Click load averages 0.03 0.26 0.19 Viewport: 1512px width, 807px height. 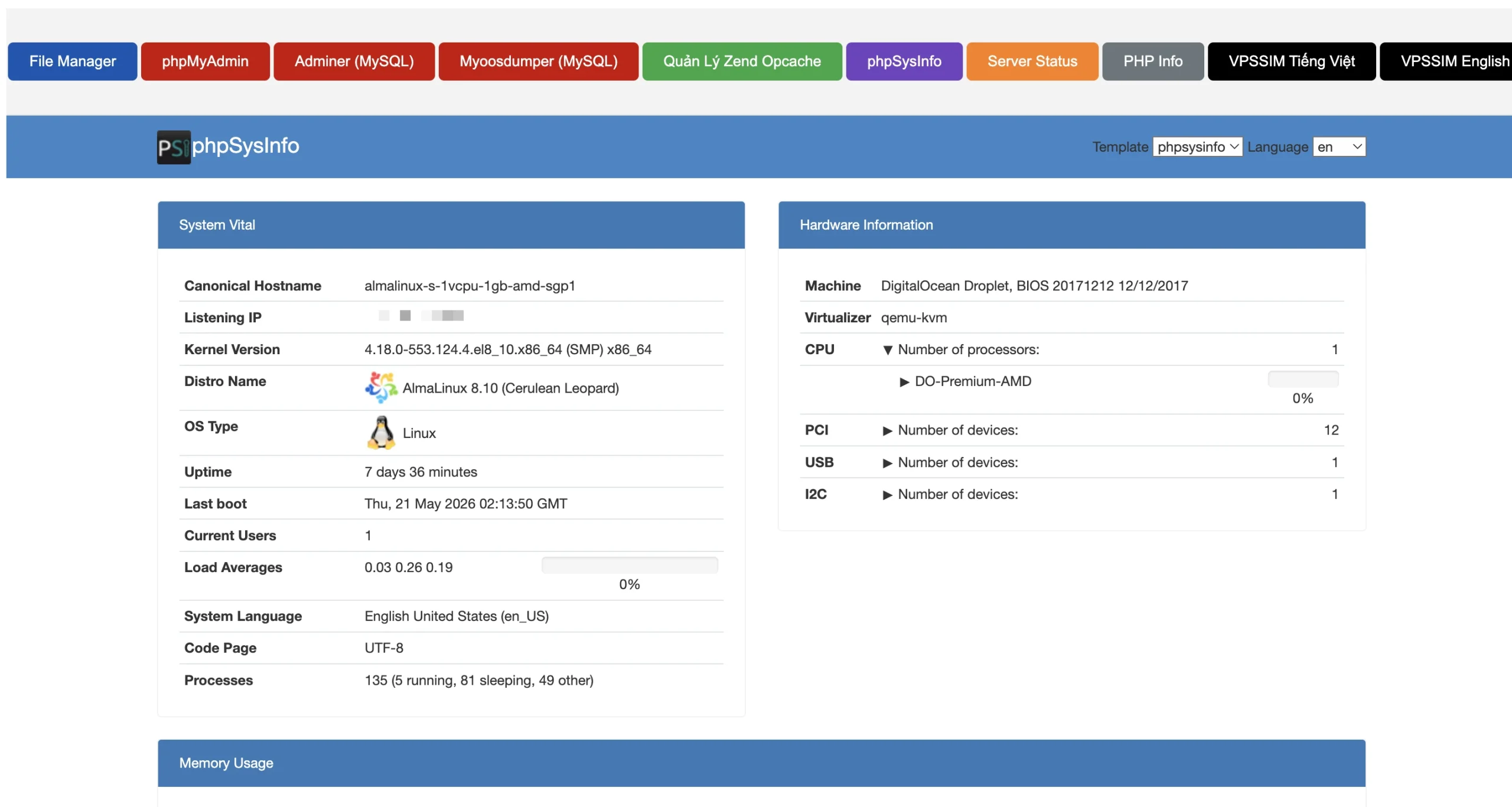tap(408, 568)
